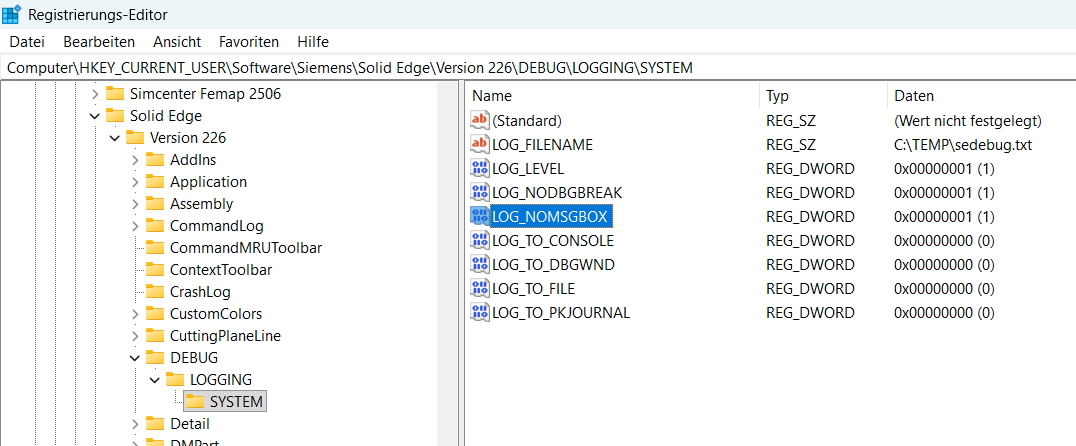This screenshot has width=1076, height=446.
Task: Click the SYSTEM folder icon
Action: [196, 401]
